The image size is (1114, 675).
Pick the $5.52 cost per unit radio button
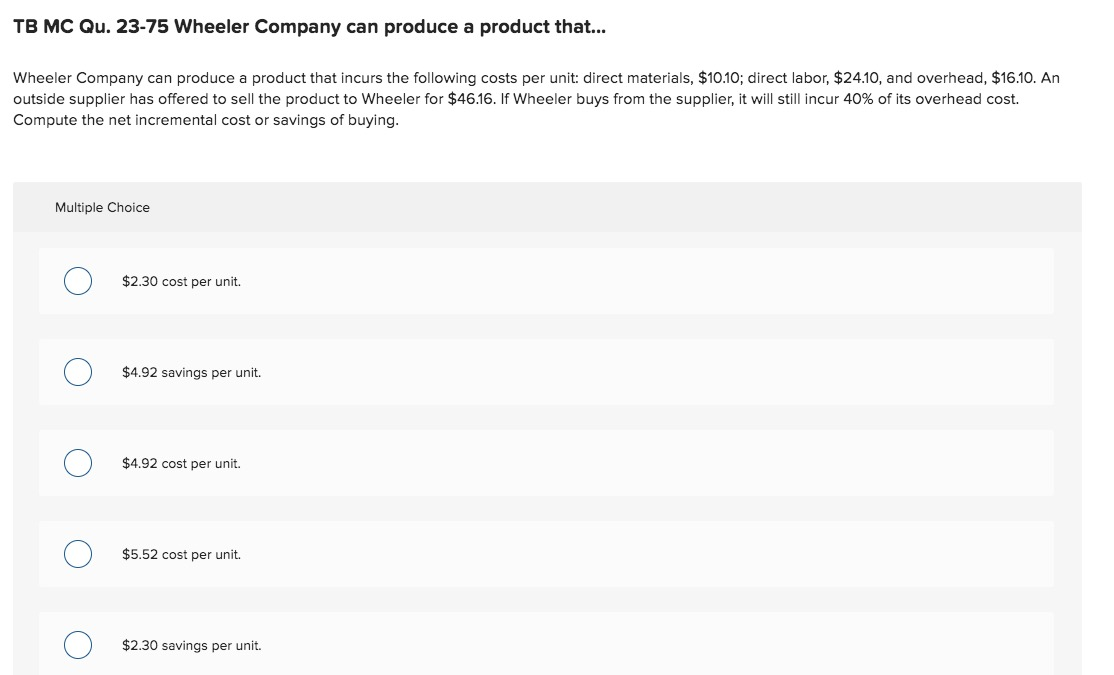pyautogui.click(x=78, y=555)
